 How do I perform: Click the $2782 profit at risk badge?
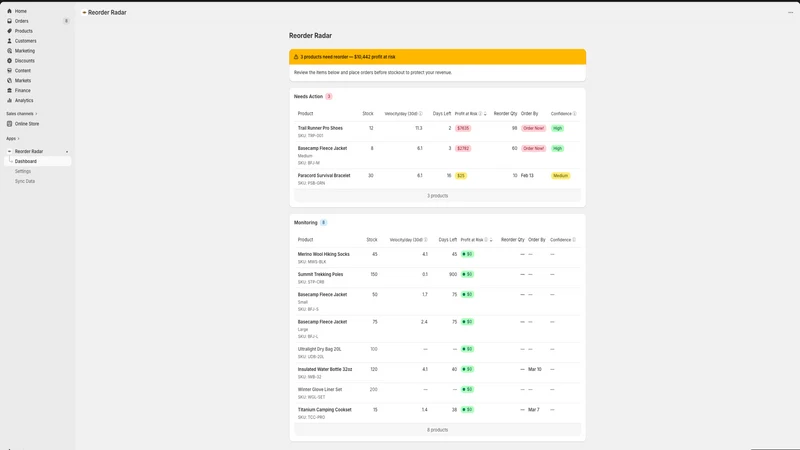click(x=463, y=148)
